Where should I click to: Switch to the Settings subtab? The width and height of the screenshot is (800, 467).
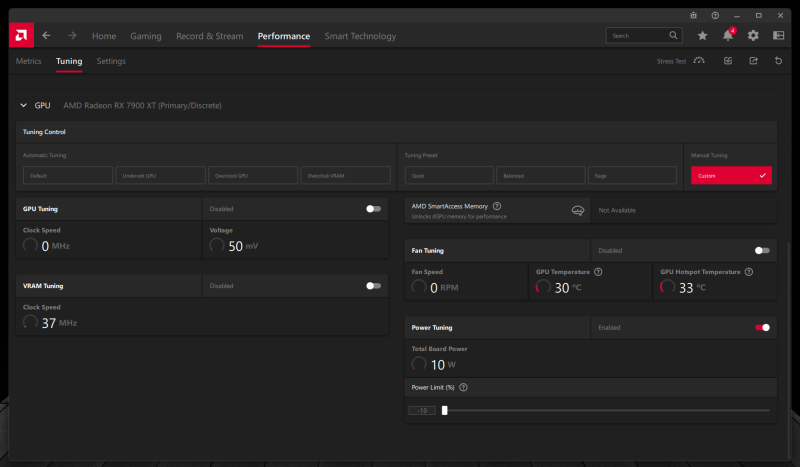coord(111,61)
